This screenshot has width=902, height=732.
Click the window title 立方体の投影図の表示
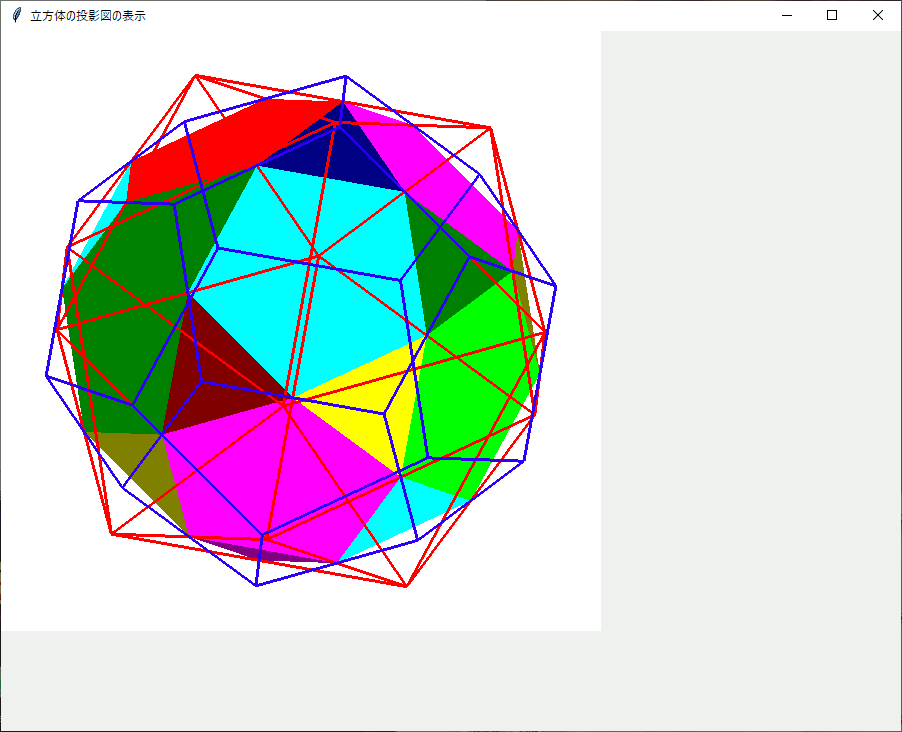(x=88, y=16)
